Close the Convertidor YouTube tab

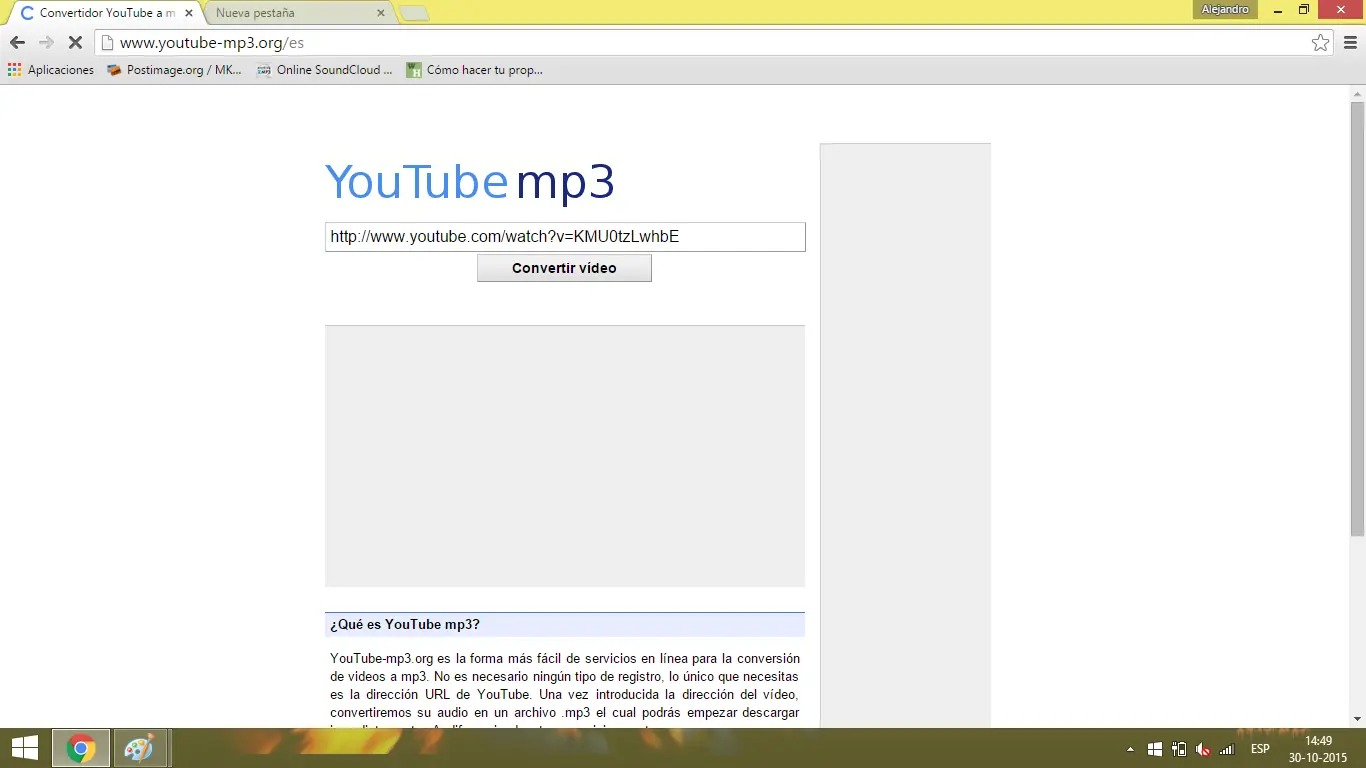pos(189,13)
